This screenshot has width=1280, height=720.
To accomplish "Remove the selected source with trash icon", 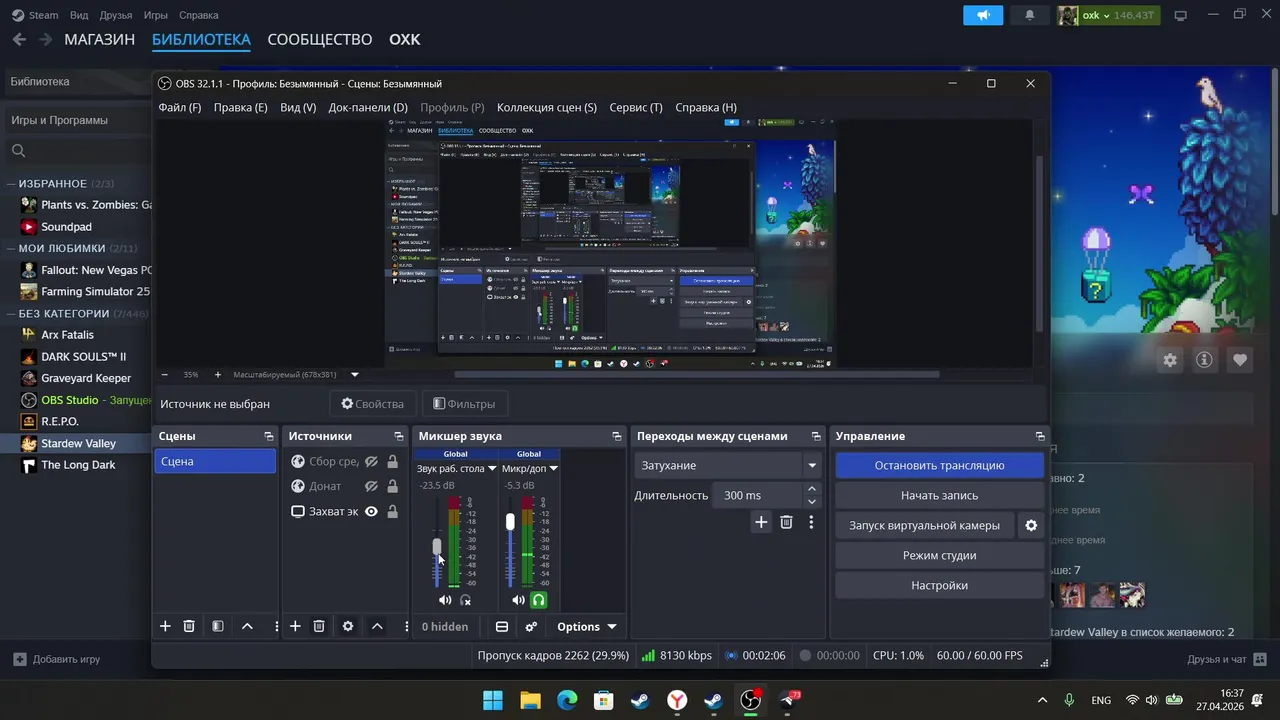I will click(x=319, y=626).
